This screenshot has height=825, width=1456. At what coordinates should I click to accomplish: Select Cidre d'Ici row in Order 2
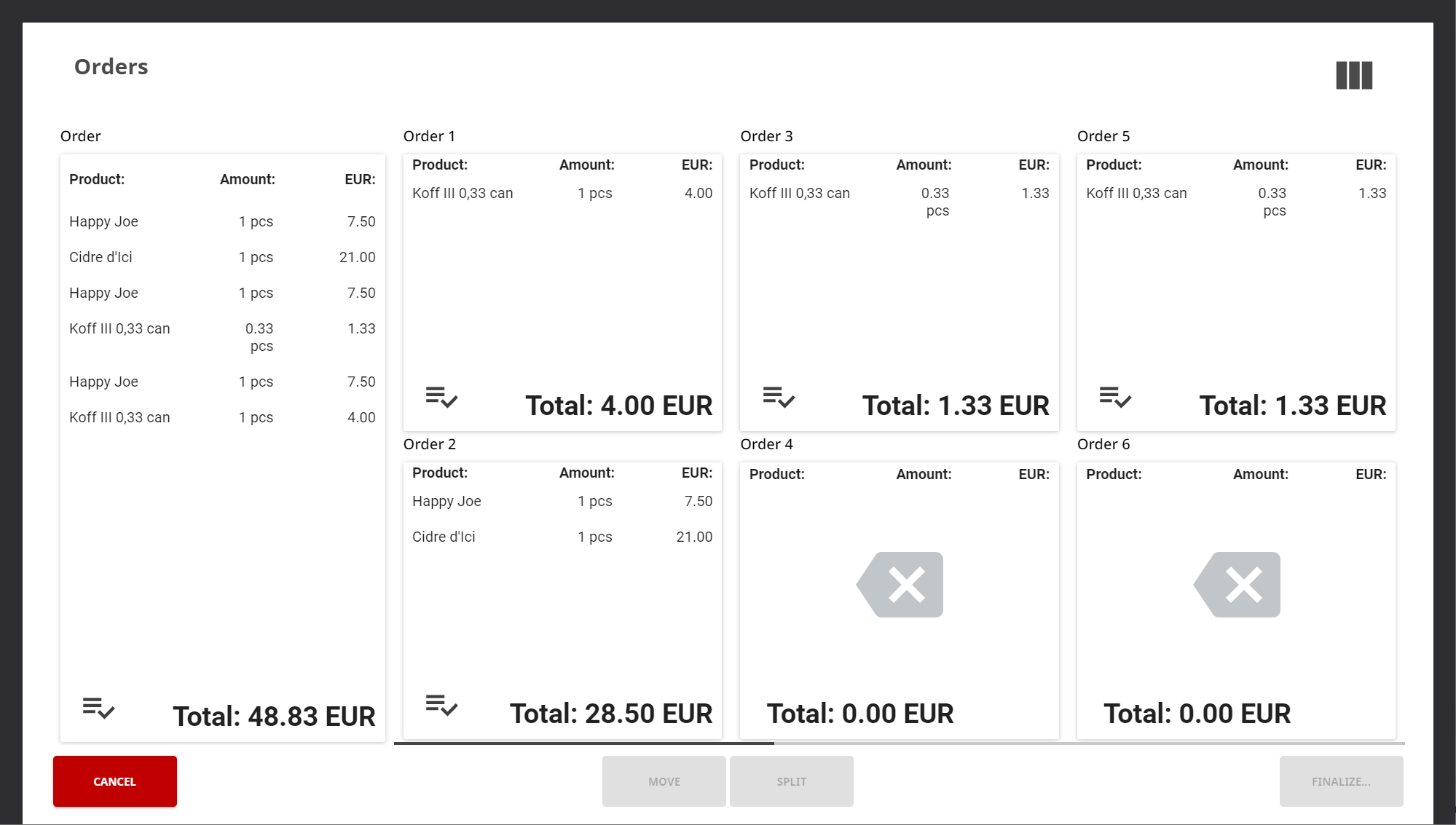562,537
